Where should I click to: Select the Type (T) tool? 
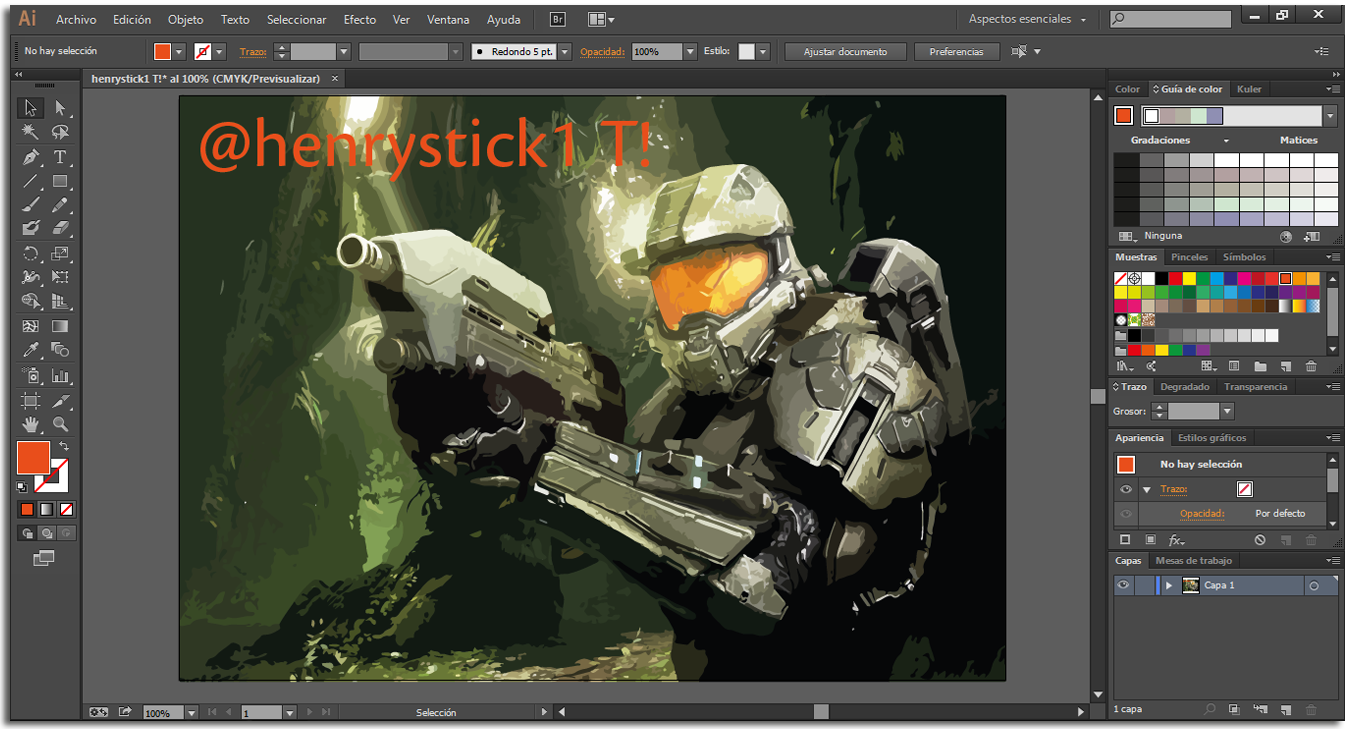pos(60,157)
